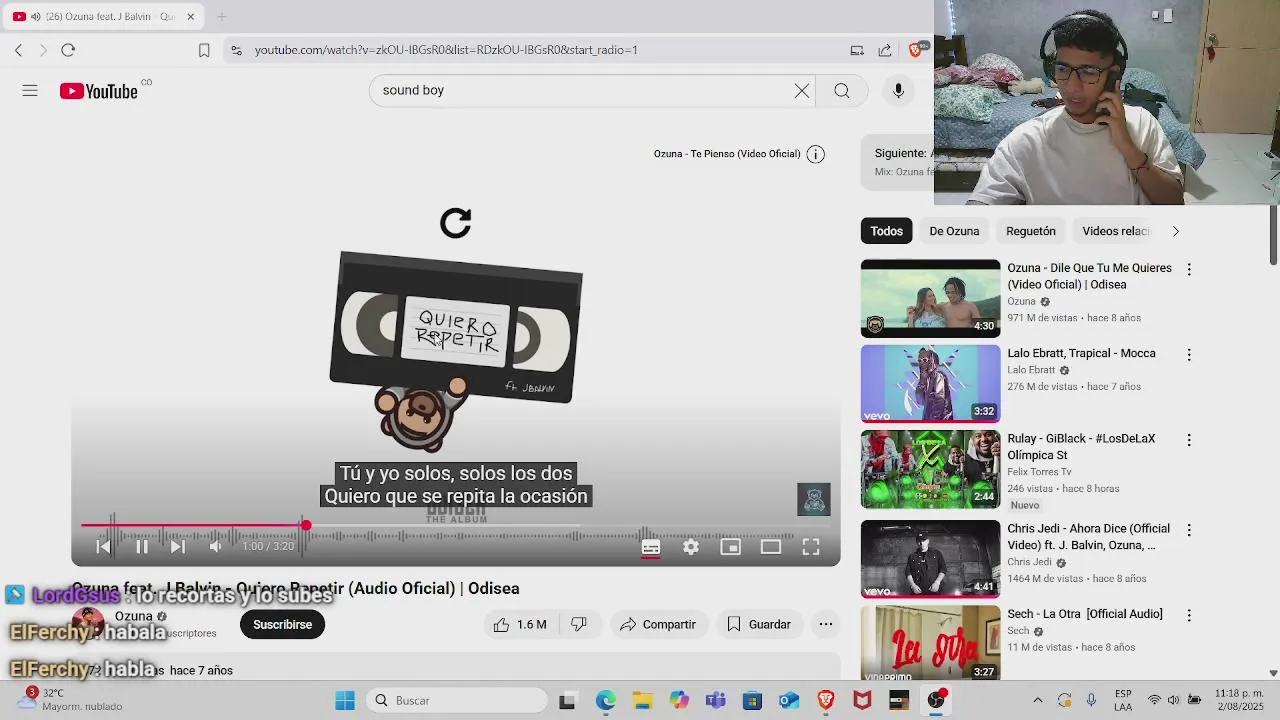The width and height of the screenshot is (1280, 720).
Task: Click share icon in address bar
Action: 885,50
